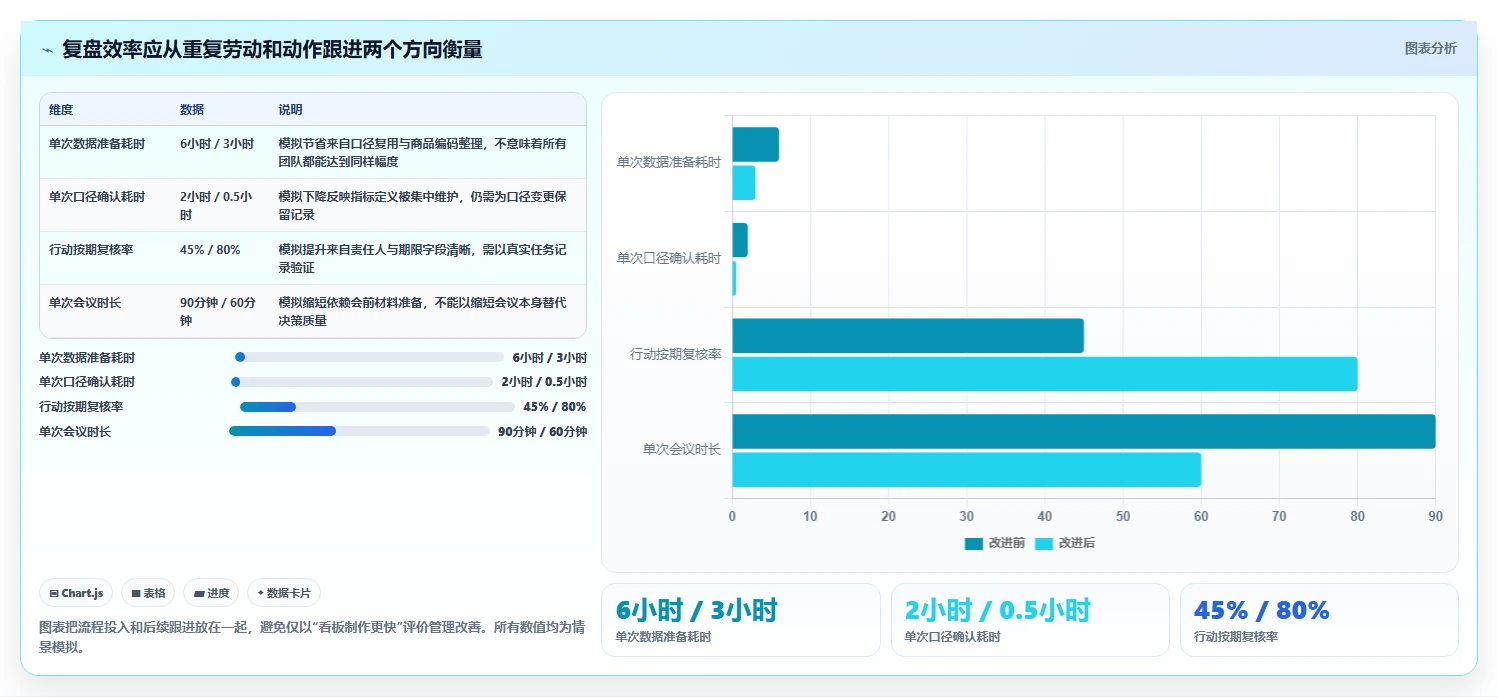Open the 6小时 / 3小时 data card
1498x697 pixels.
point(740,620)
